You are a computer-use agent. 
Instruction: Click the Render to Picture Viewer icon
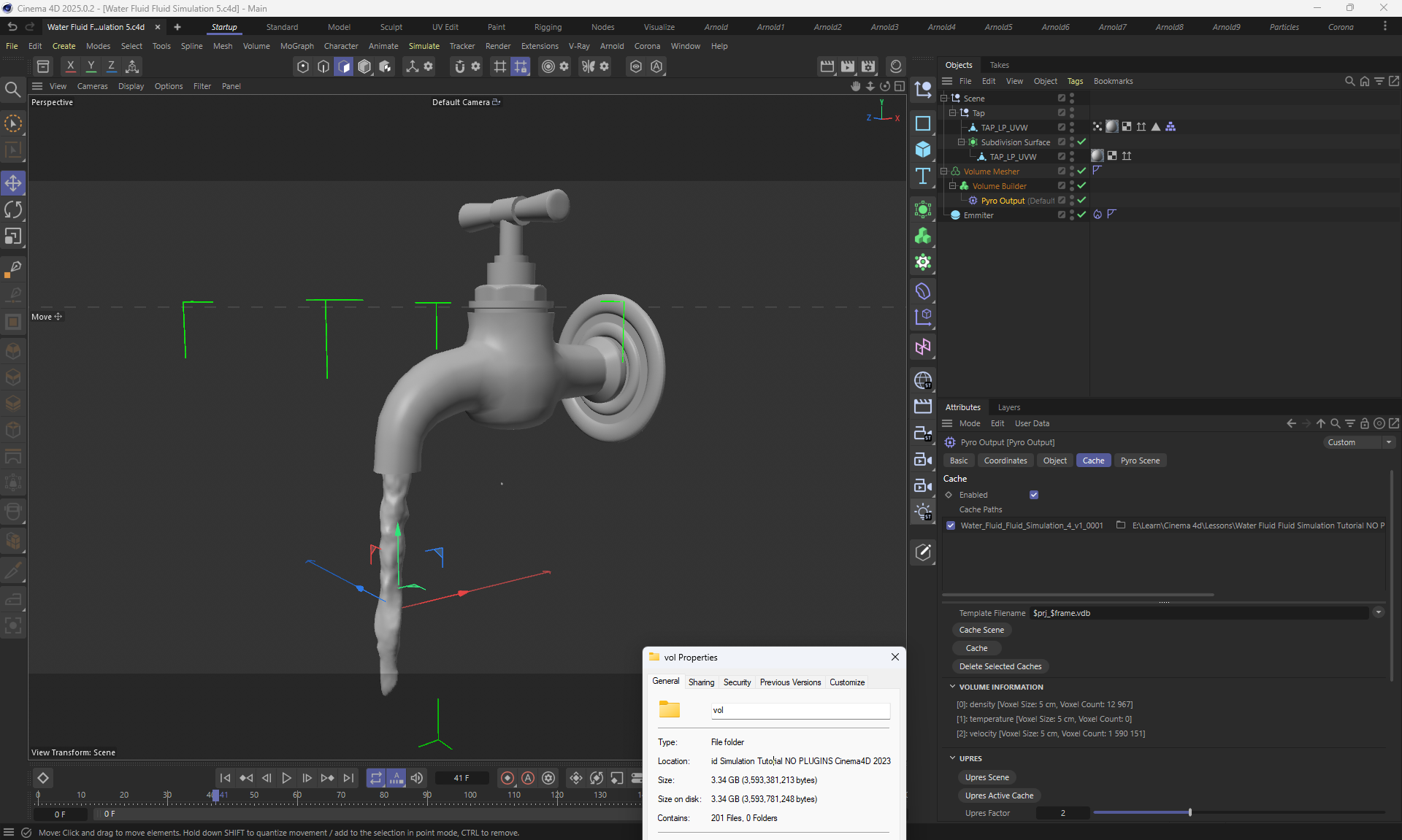(848, 66)
